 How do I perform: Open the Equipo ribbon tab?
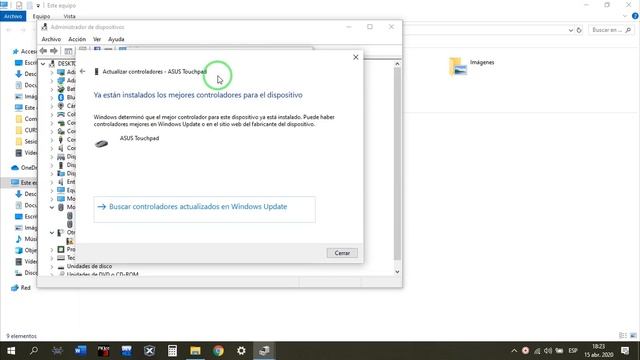click(x=41, y=16)
